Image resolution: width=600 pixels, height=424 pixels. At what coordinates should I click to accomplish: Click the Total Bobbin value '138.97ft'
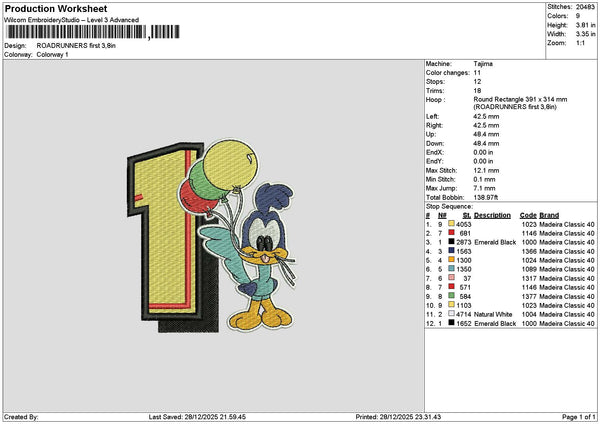(486, 197)
